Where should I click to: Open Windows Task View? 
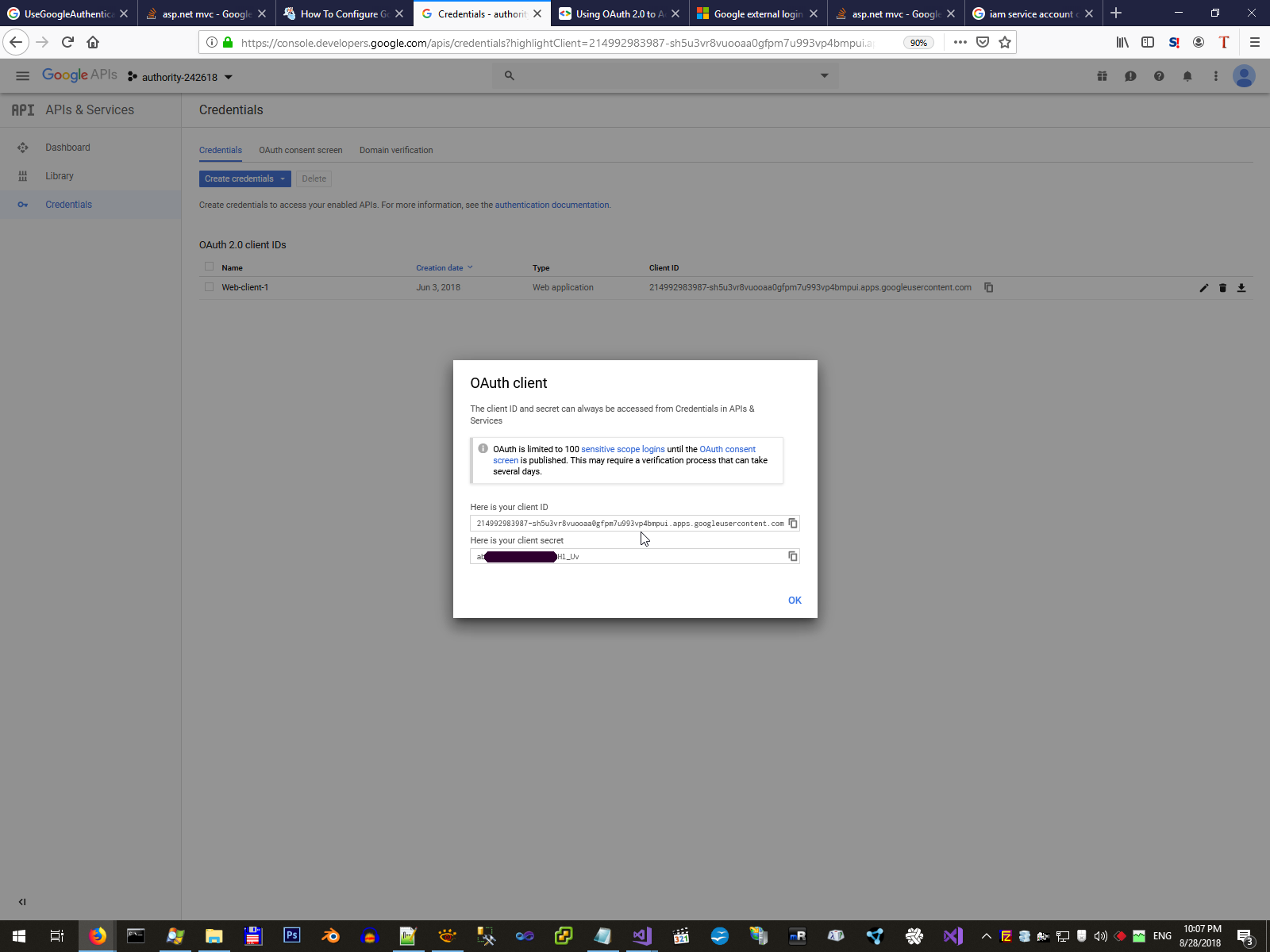(57, 936)
